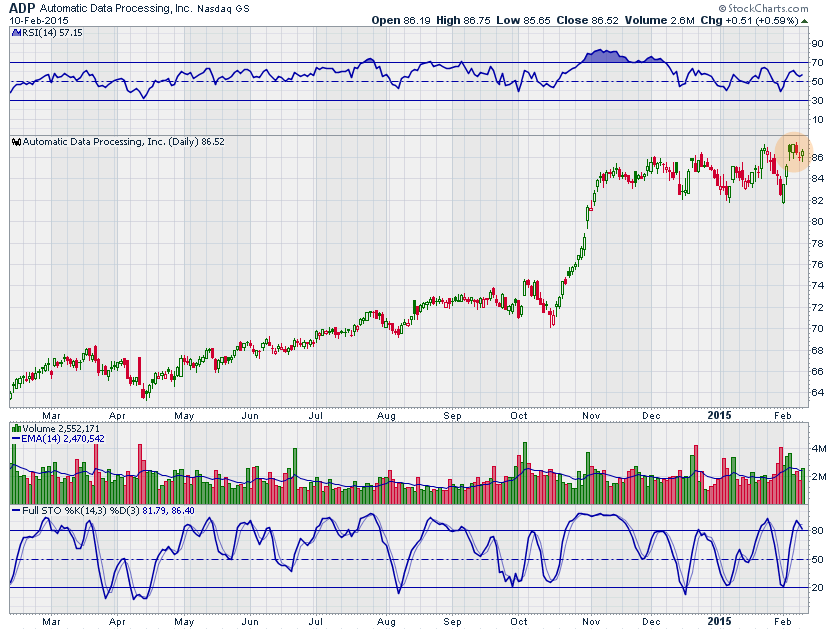Click the Mar label on price chart axis
Screen dimensions: 839x632
(51, 416)
